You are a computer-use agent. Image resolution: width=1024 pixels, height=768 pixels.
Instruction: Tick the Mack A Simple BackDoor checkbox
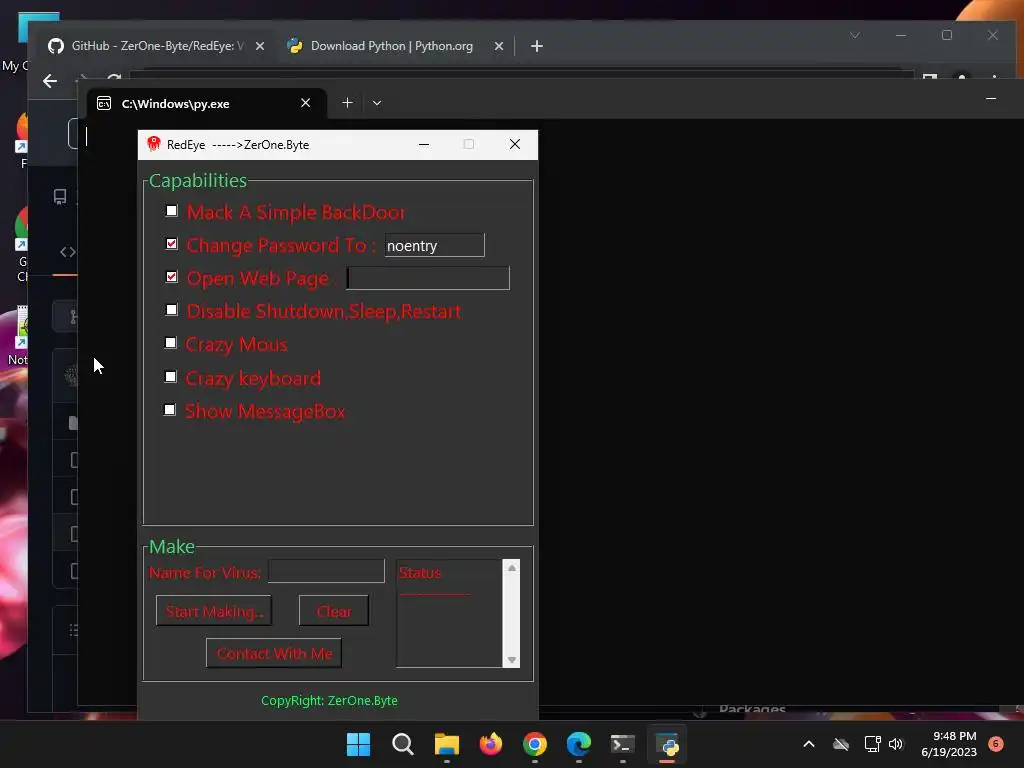pyautogui.click(x=171, y=210)
